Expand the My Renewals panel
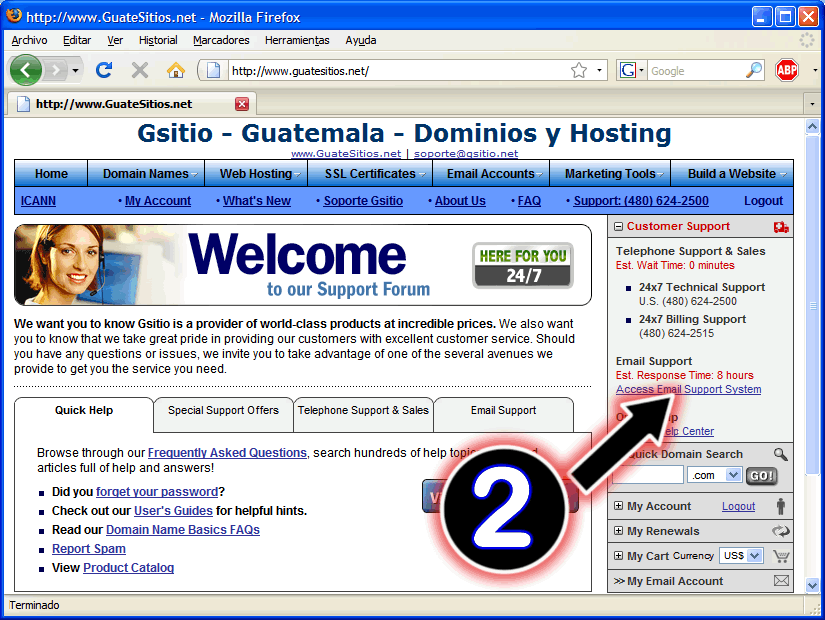Image resolution: width=825 pixels, height=620 pixels. 619,531
